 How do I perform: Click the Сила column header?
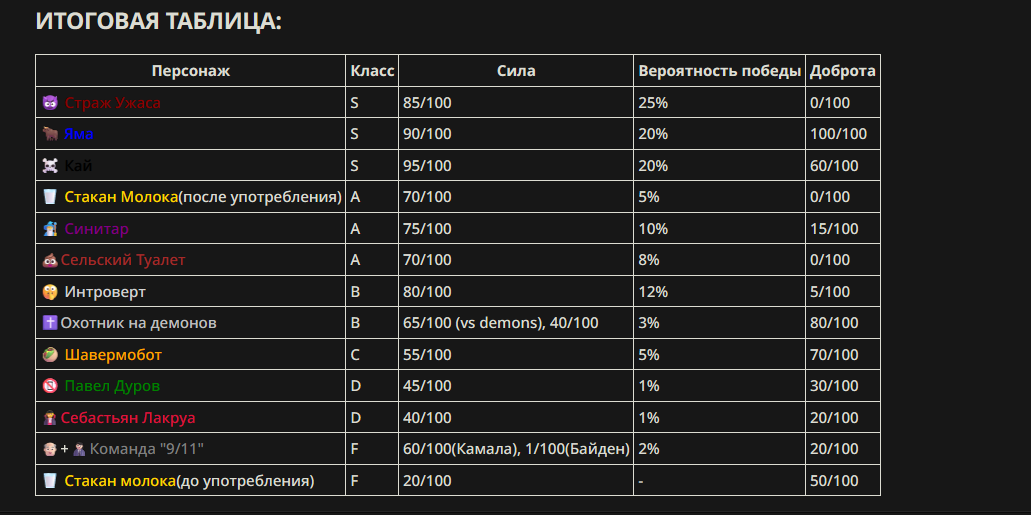pos(516,71)
